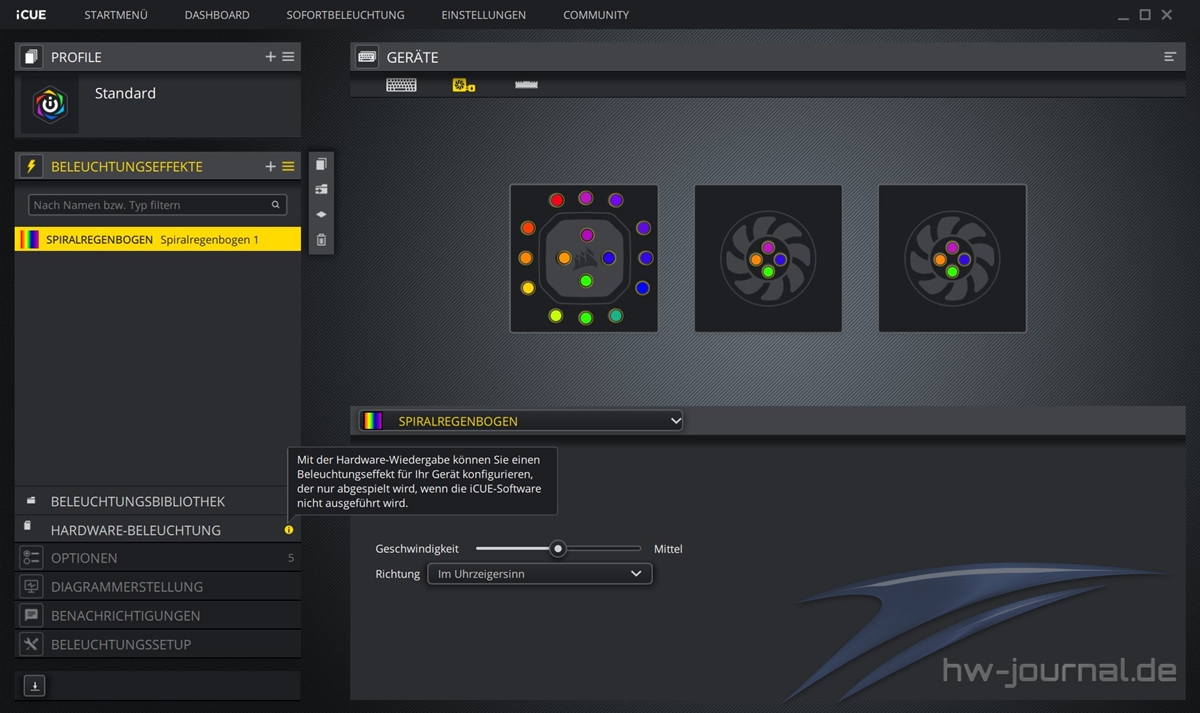Open the Optionen section
This screenshot has height=713, width=1200.
click(84, 558)
